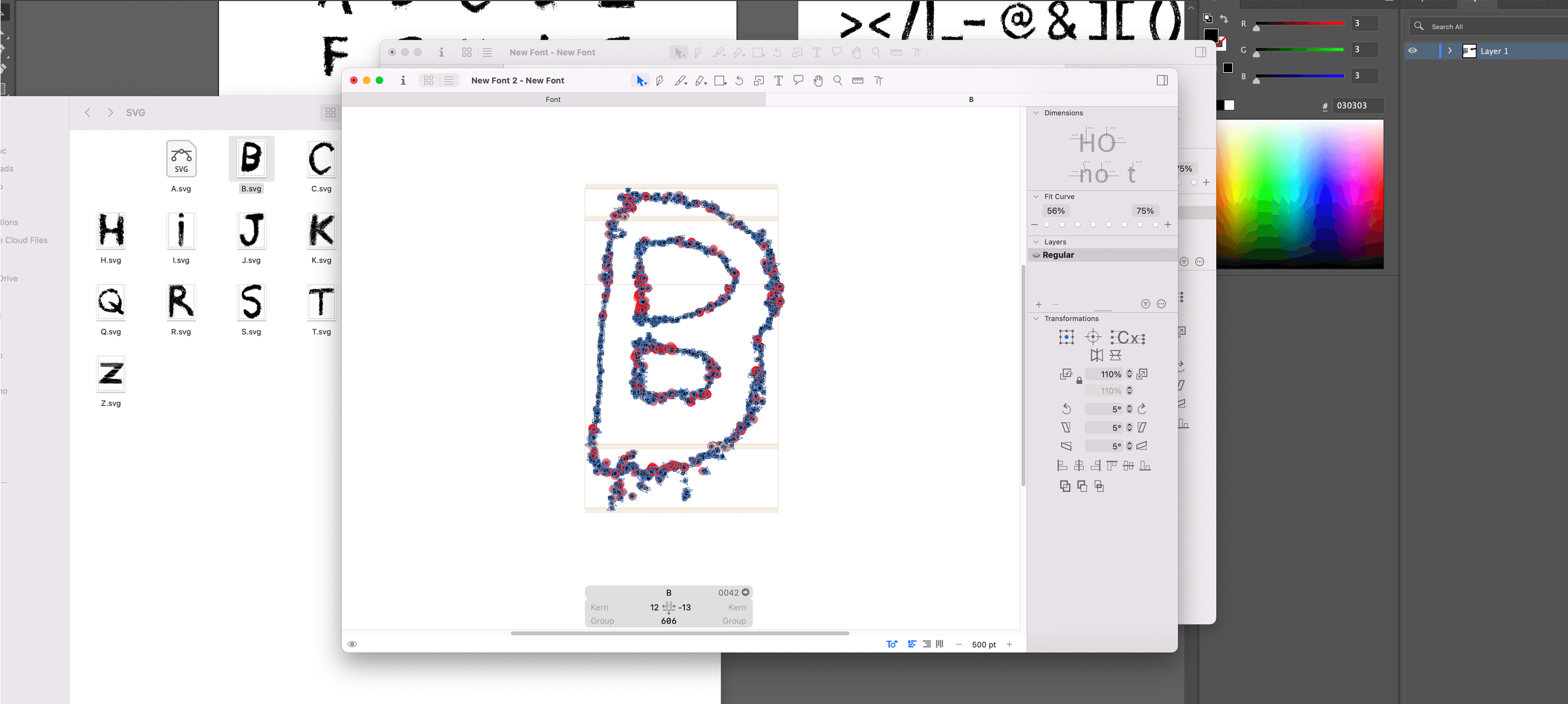Select the Annotation speech bubble tool
Viewport: 1568px width, 704px height.
coord(798,80)
